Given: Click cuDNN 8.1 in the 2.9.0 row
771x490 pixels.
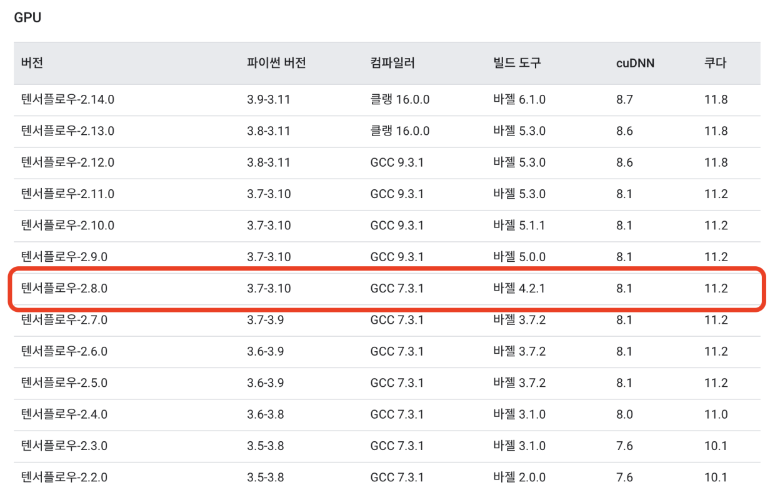Looking at the screenshot, I should (x=624, y=257).
